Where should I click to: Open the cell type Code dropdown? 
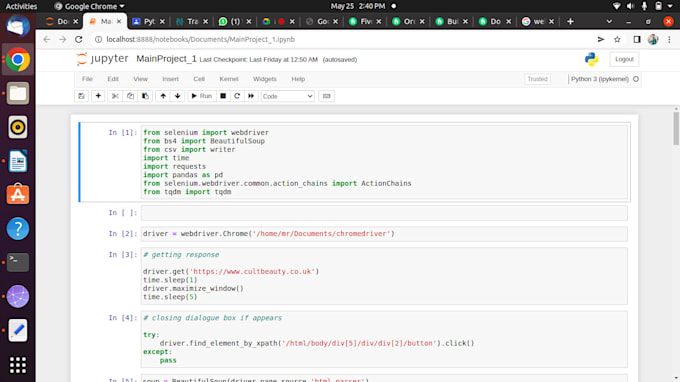pyautogui.click(x=288, y=96)
